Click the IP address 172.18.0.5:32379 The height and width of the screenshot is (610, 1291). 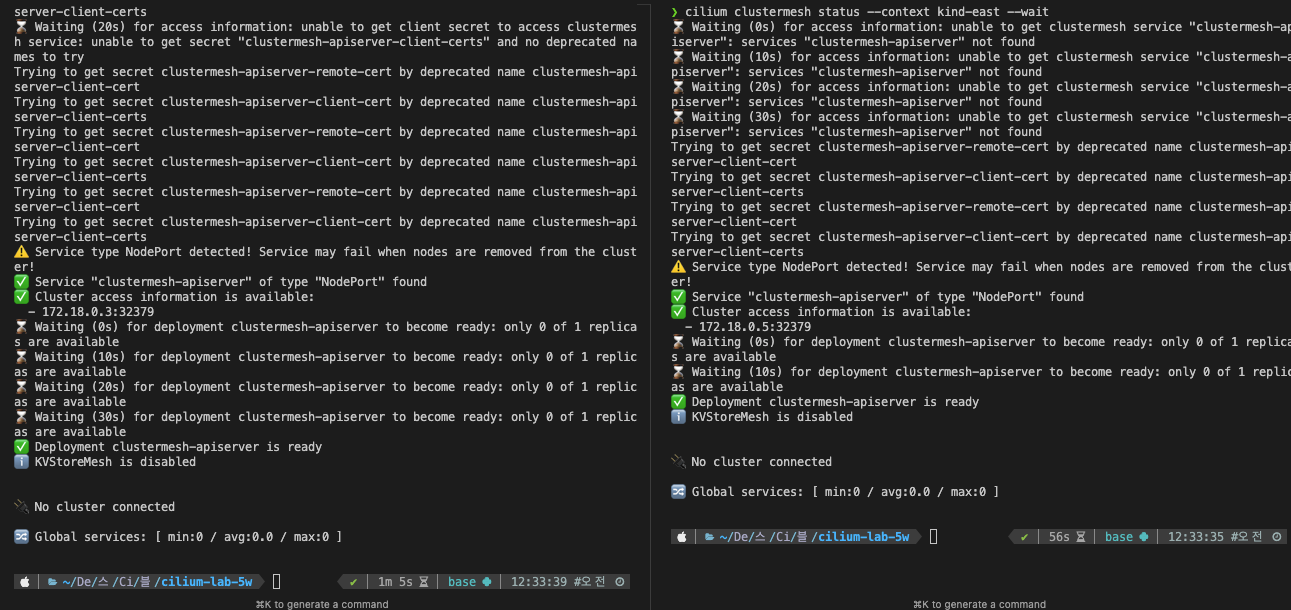754,327
